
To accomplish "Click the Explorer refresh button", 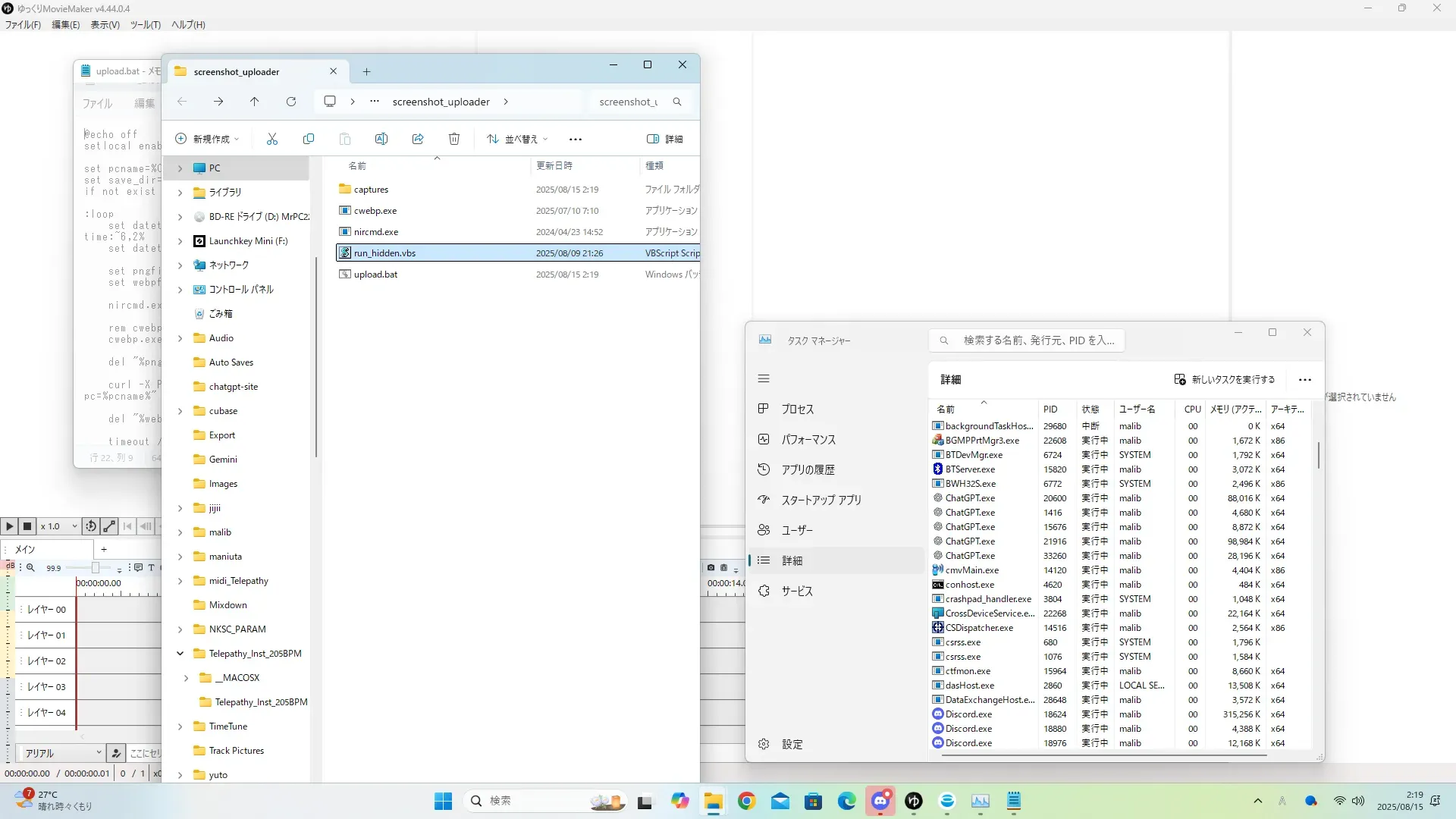I will click(291, 102).
